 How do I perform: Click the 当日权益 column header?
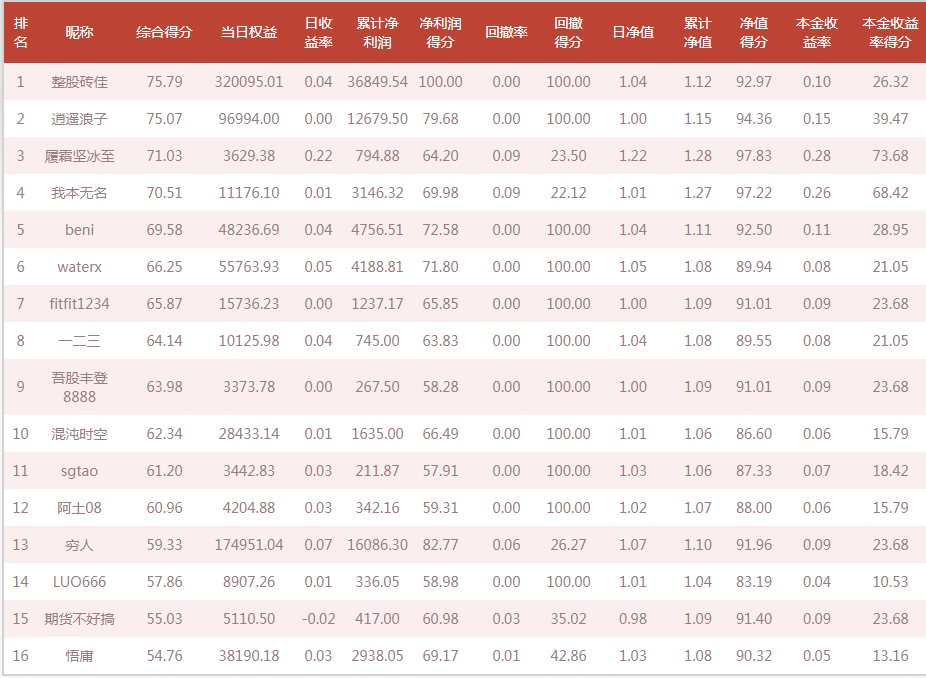[x=249, y=32]
